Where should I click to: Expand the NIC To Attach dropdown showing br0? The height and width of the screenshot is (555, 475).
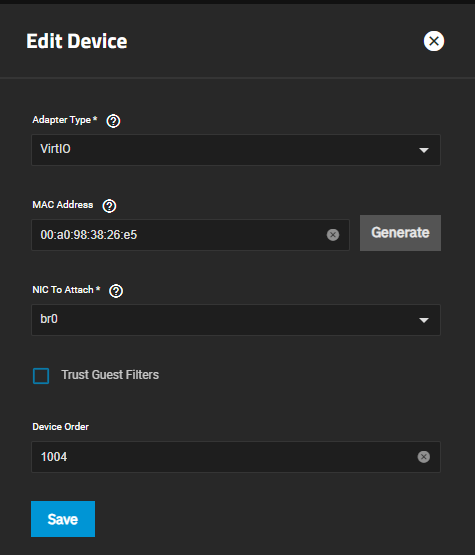pyautogui.click(x=236, y=320)
